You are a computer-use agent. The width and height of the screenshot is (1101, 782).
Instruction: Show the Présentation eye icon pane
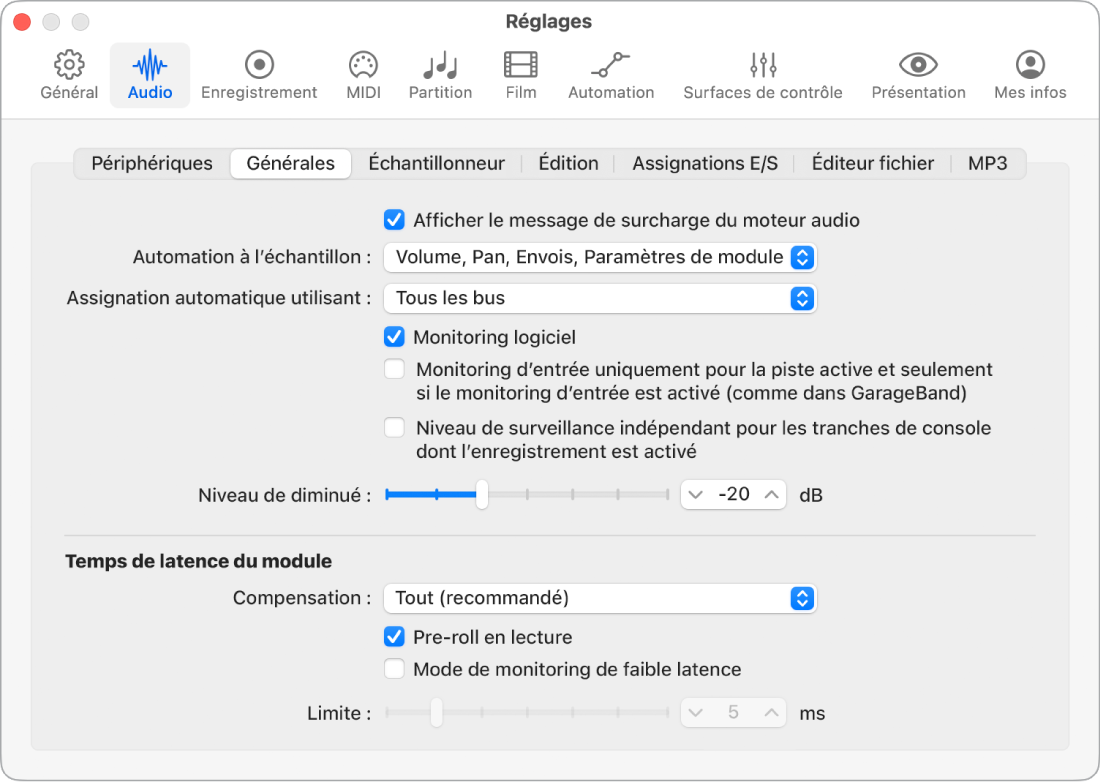918,66
